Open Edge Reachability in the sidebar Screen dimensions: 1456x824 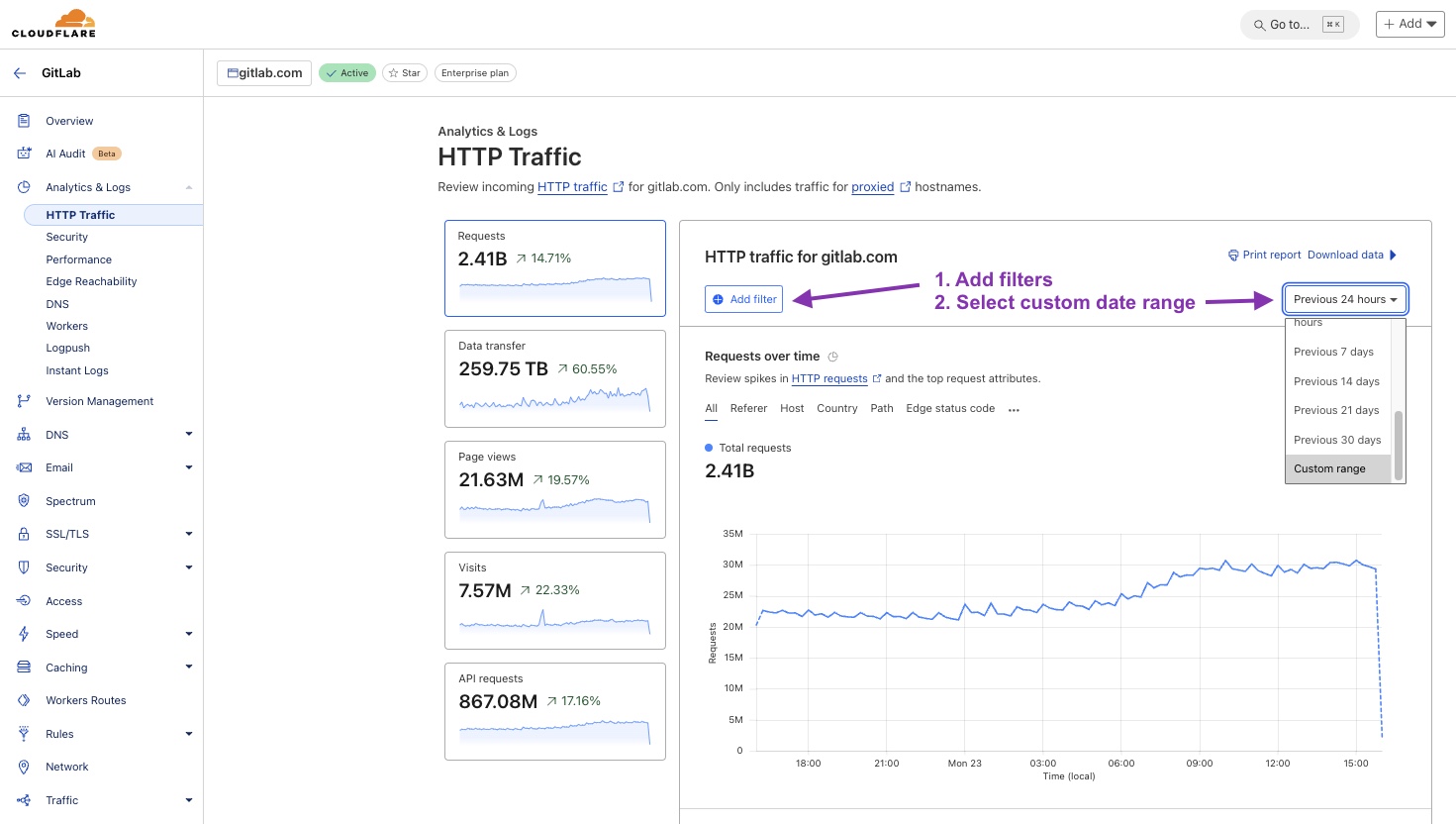tap(91, 281)
